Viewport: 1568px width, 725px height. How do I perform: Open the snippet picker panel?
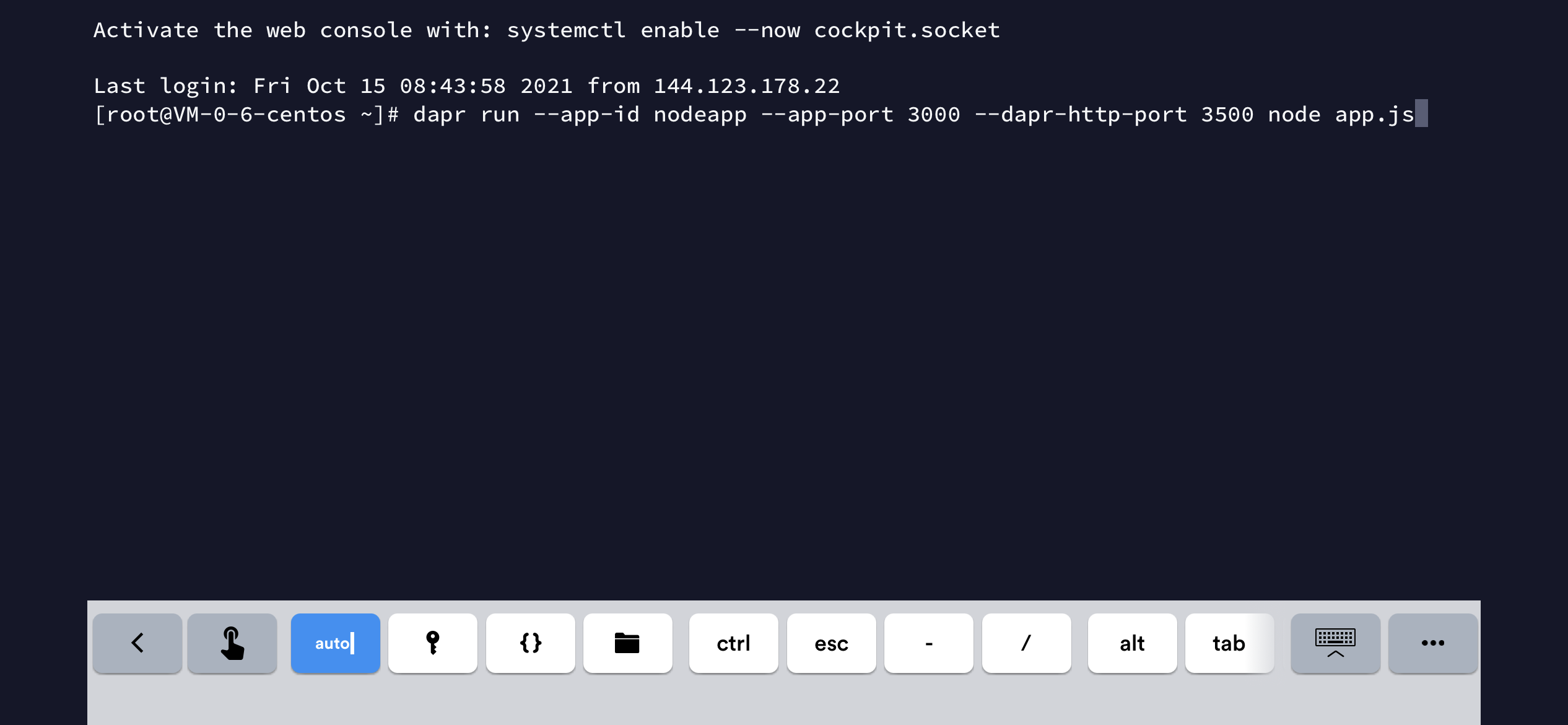530,643
